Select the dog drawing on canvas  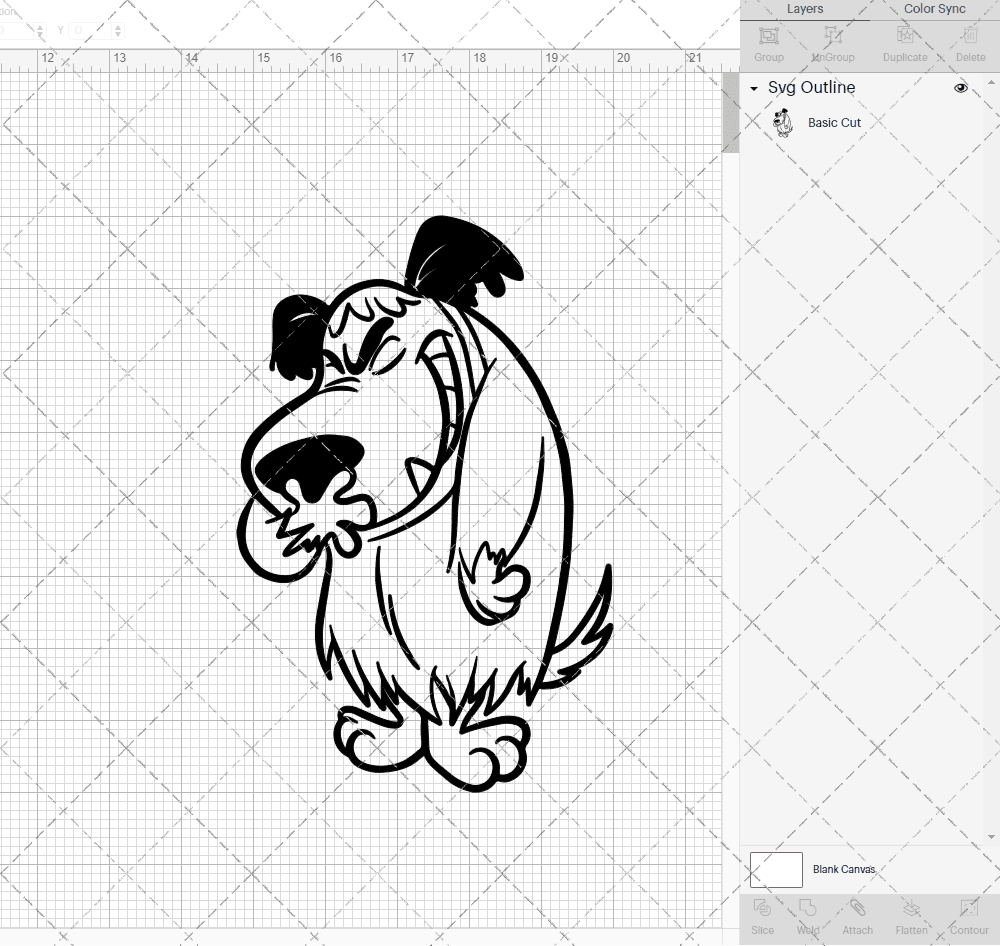coord(425,504)
